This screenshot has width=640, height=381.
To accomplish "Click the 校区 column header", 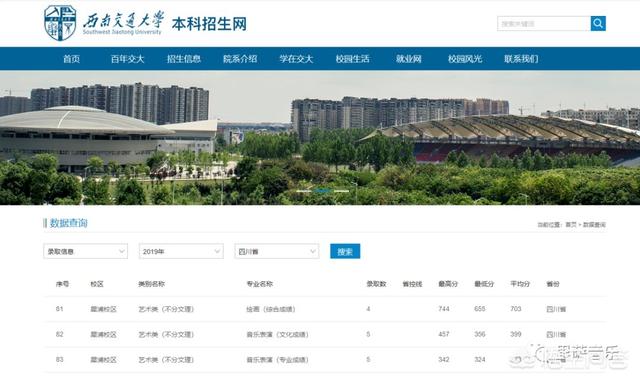I will coord(97,284).
